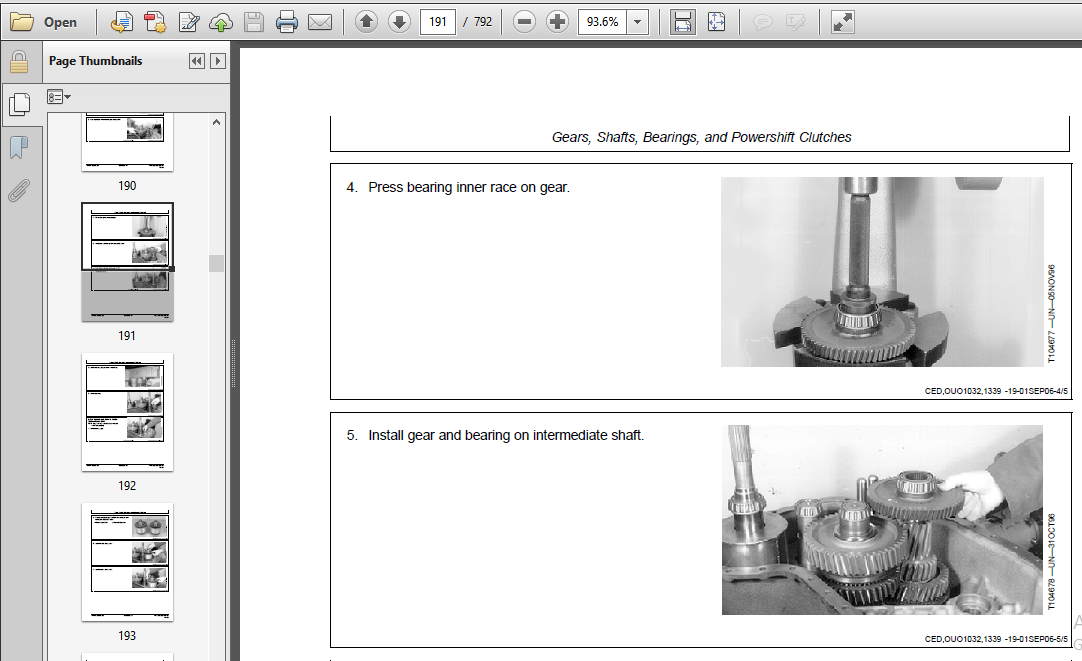Image resolution: width=1082 pixels, height=661 pixels.
Task: Click the Edit PDF (pencil page) icon
Action: click(x=188, y=22)
